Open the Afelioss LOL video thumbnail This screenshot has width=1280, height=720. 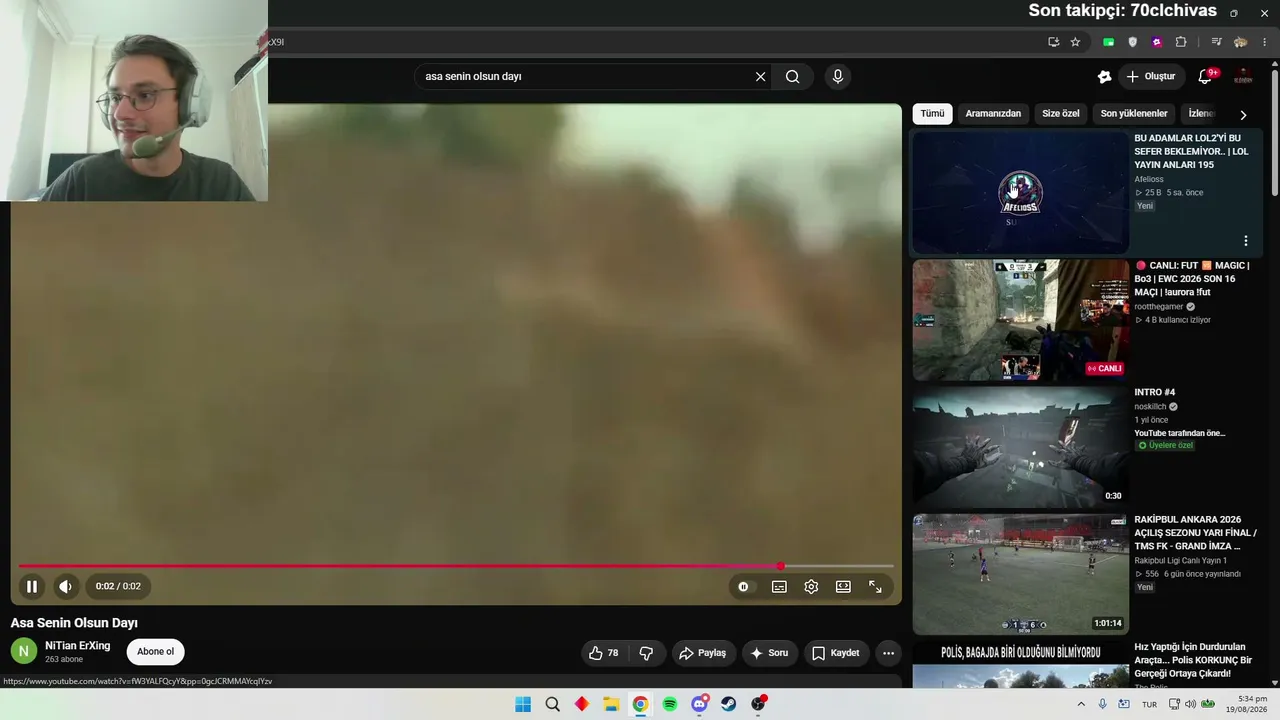1020,193
